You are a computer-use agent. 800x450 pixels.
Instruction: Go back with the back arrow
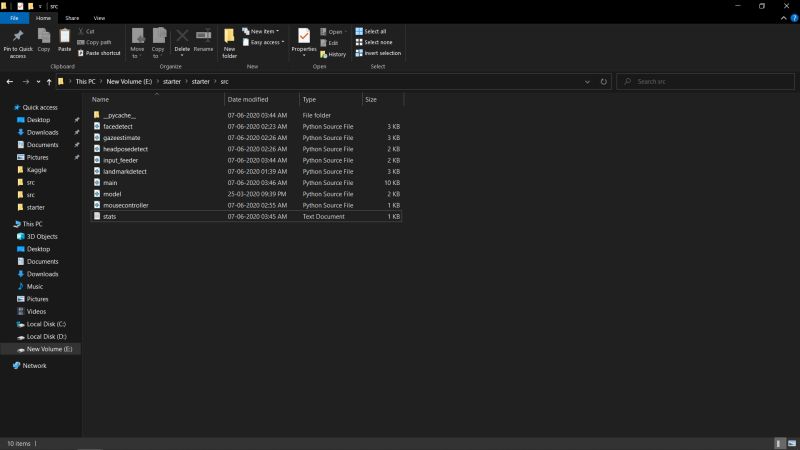(10, 82)
